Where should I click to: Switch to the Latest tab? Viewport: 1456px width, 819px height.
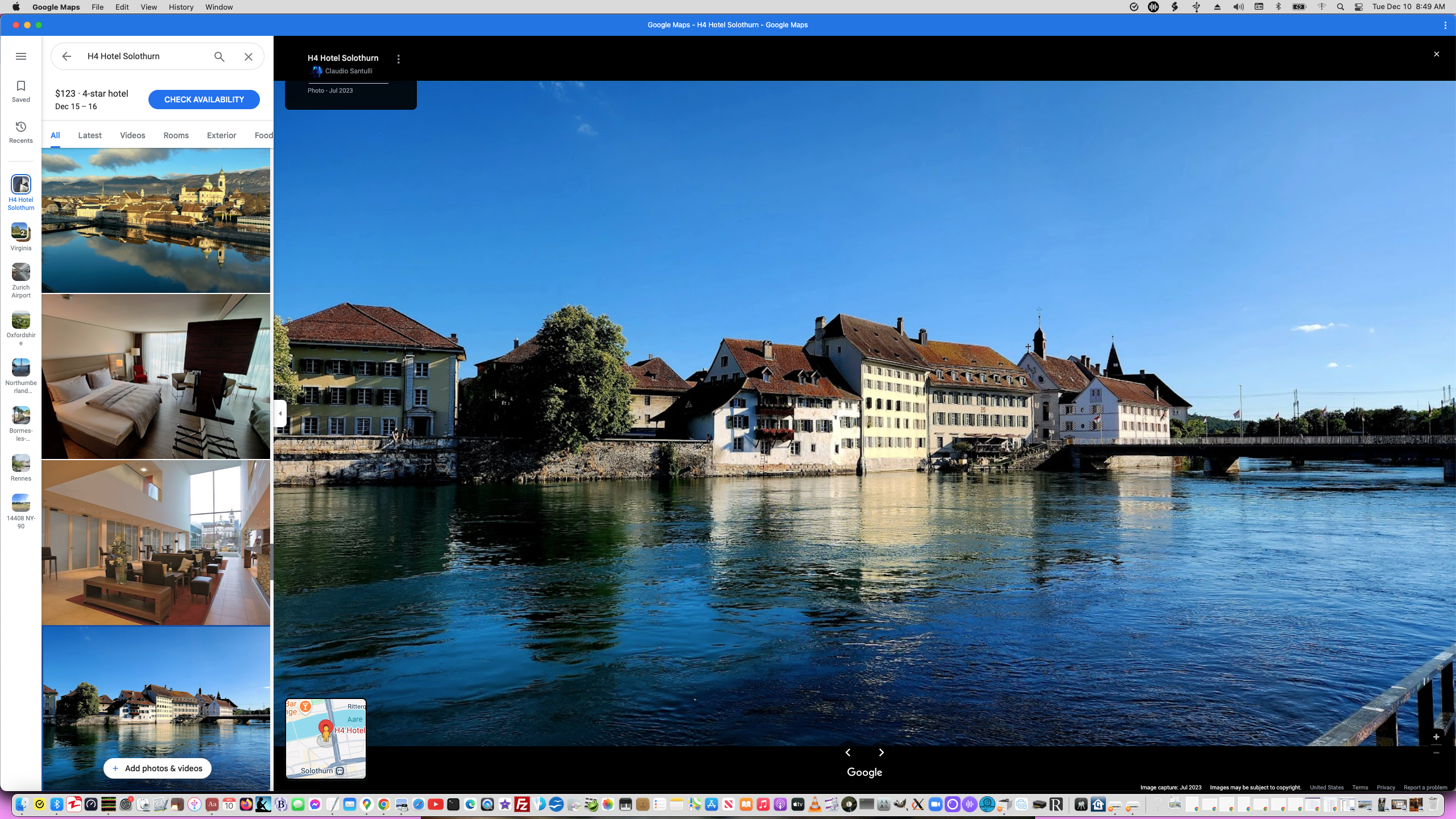[90, 135]
